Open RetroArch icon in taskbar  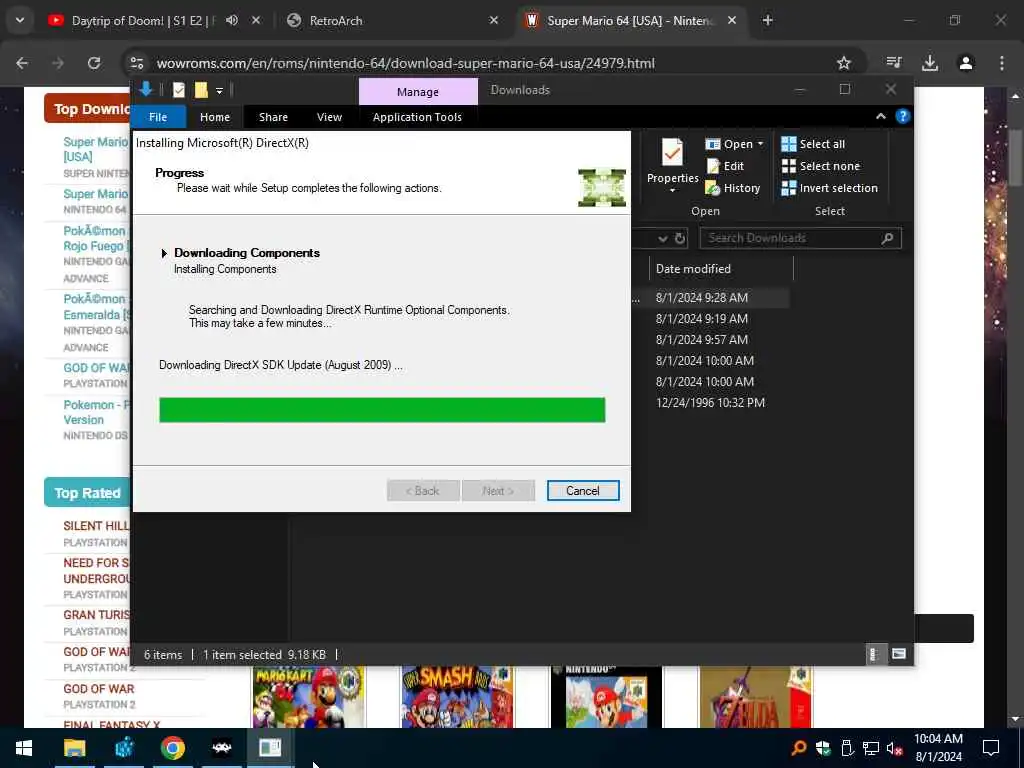coord(222,748)
